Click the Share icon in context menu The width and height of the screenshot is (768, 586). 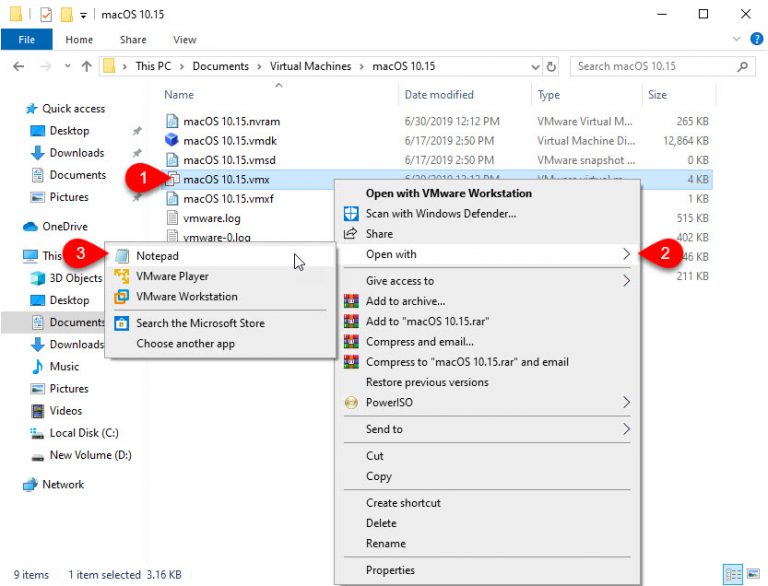click(x=351, y=233)
